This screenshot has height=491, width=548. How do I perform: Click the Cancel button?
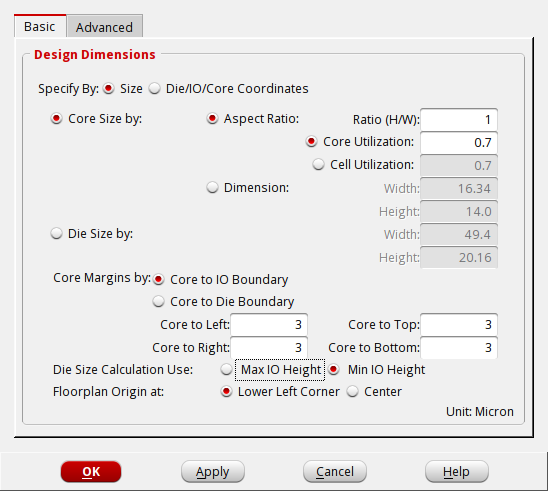[x=335, y=472]
